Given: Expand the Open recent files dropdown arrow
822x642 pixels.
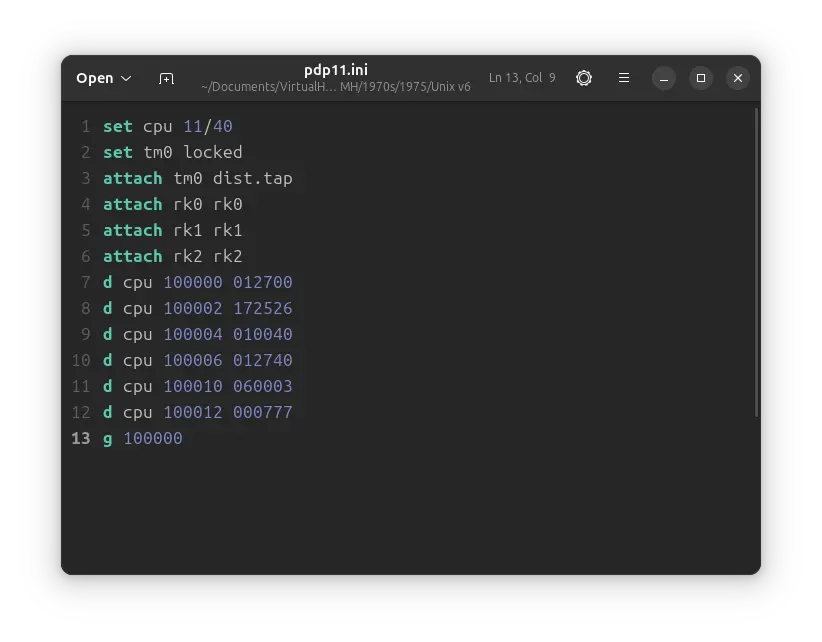Looking at the screenshot, I should [x=126, y=78].
